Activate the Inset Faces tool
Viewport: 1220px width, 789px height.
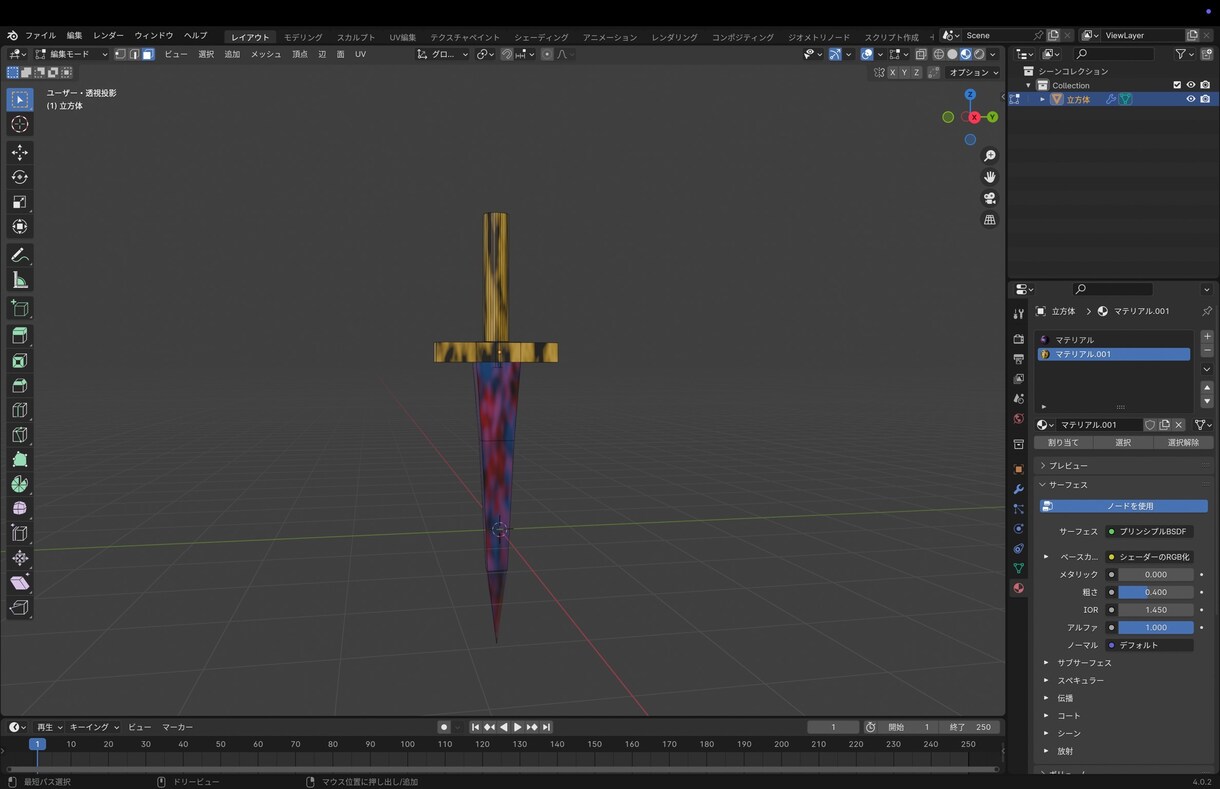20,361
